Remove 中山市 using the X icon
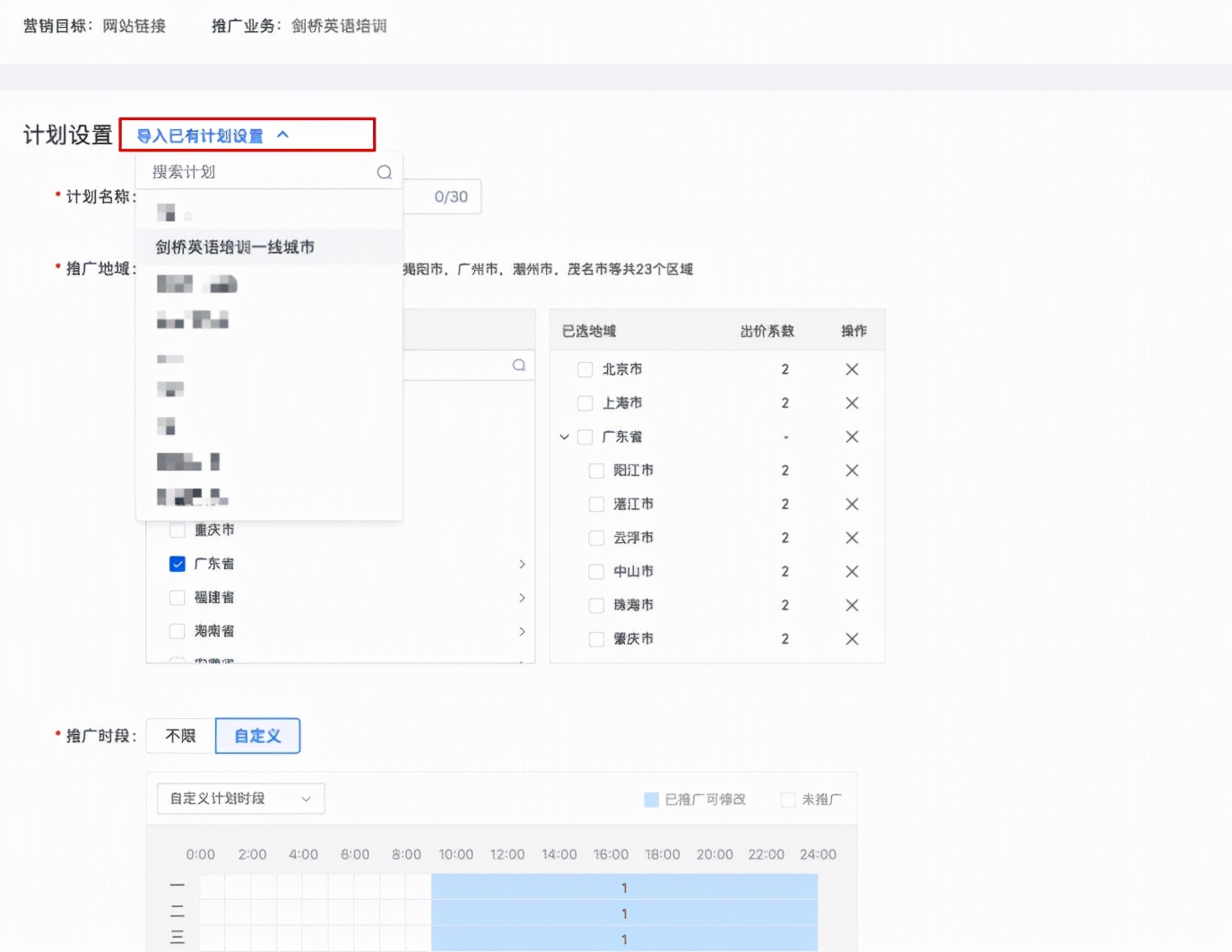Image resolution: width=1232 pixels, height=952 pixels. click(851, 571)
